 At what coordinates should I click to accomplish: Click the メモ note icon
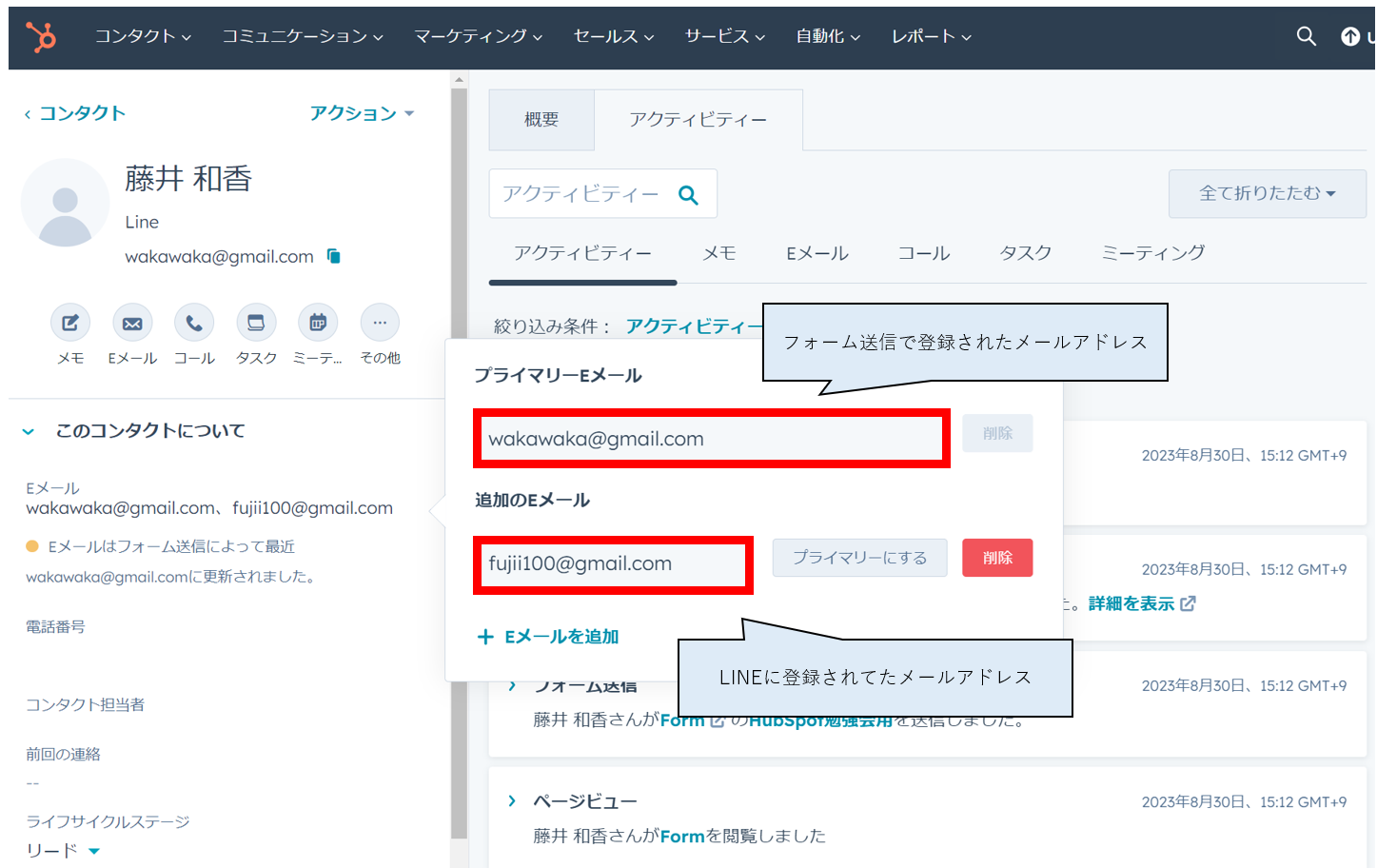(70, 324)
